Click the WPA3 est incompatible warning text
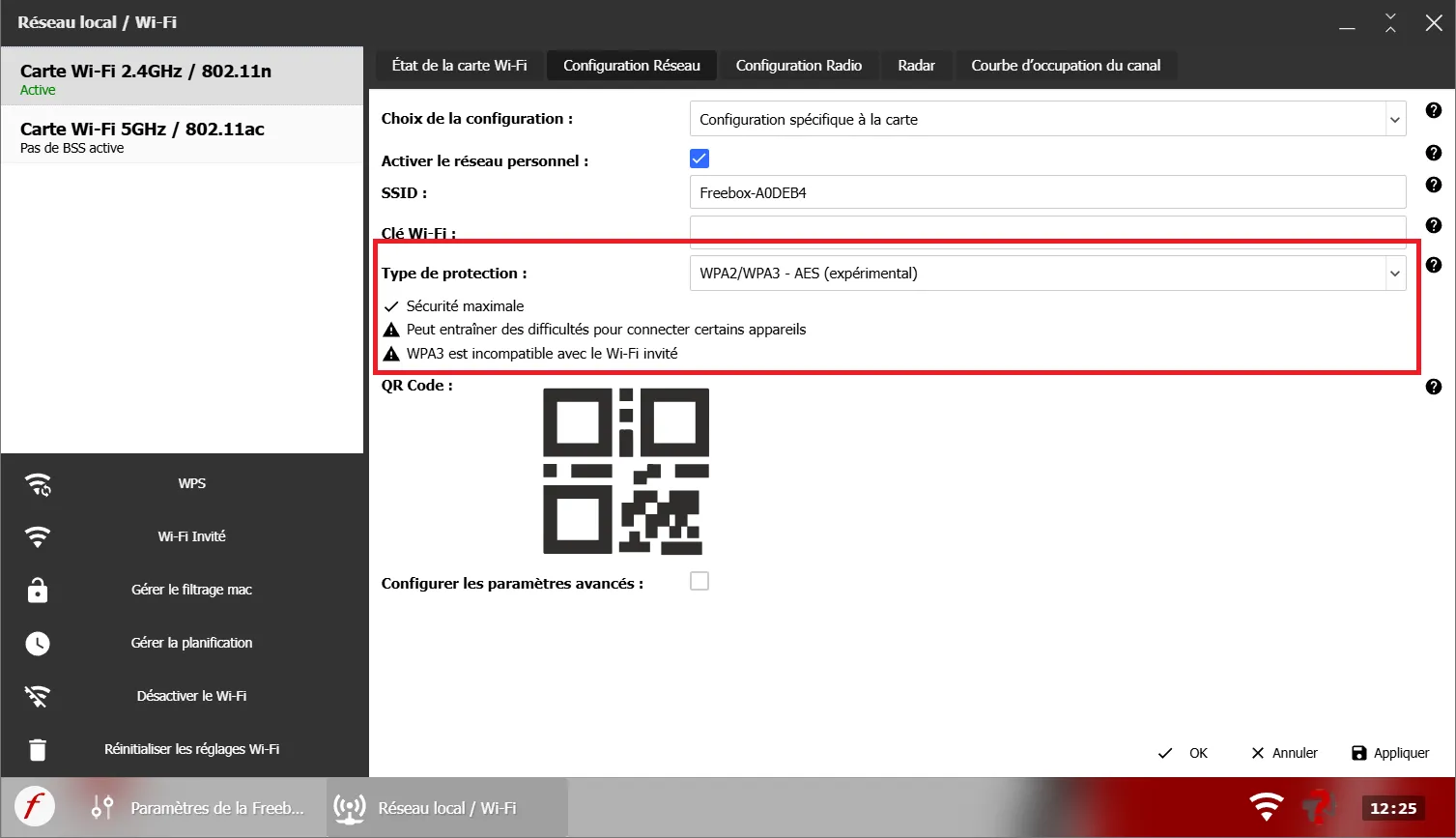This screenshot has width=1456, height=838. pyautogui.click(x=542, y=354)
